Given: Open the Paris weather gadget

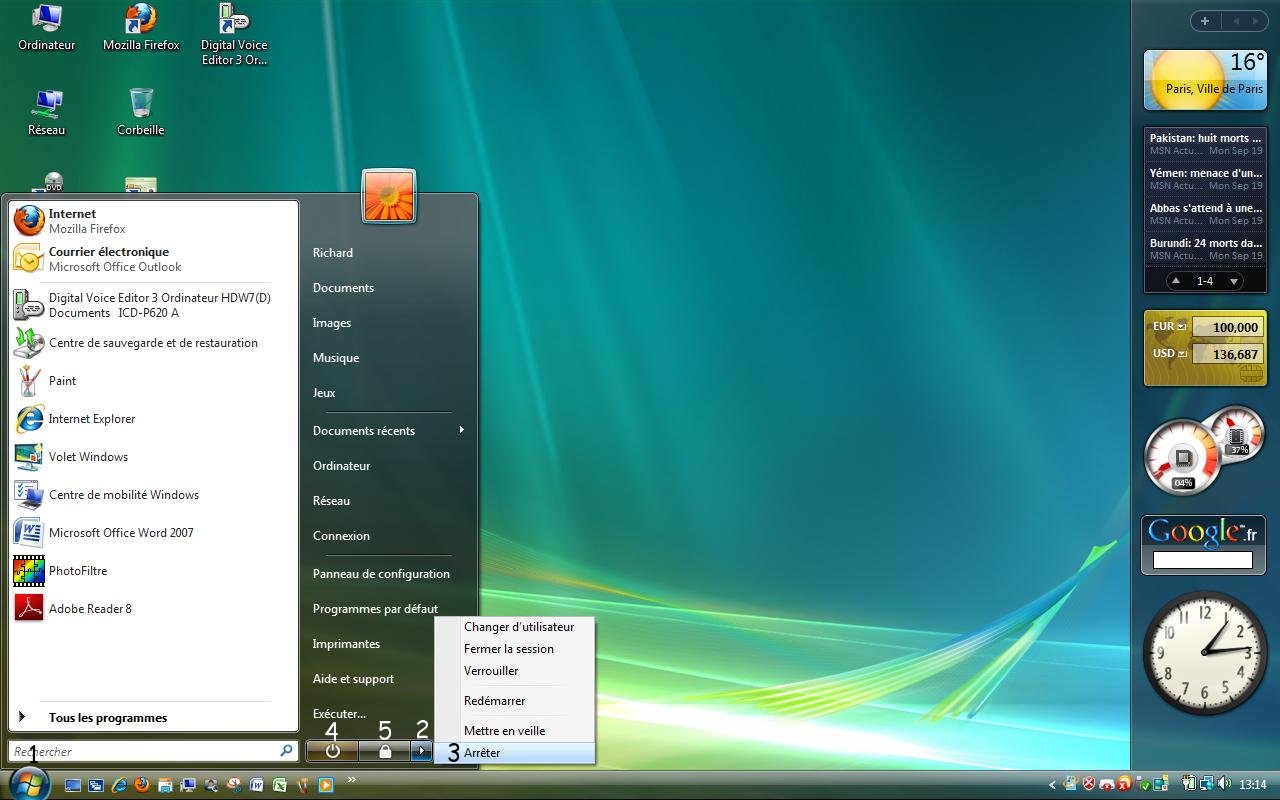Looking at the screenshot, I should coord(1205,79).
